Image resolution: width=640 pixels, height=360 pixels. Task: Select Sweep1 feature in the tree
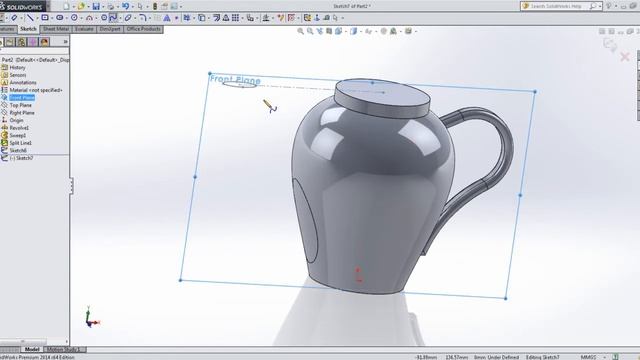pyautogui.click(x=18, y=136)
